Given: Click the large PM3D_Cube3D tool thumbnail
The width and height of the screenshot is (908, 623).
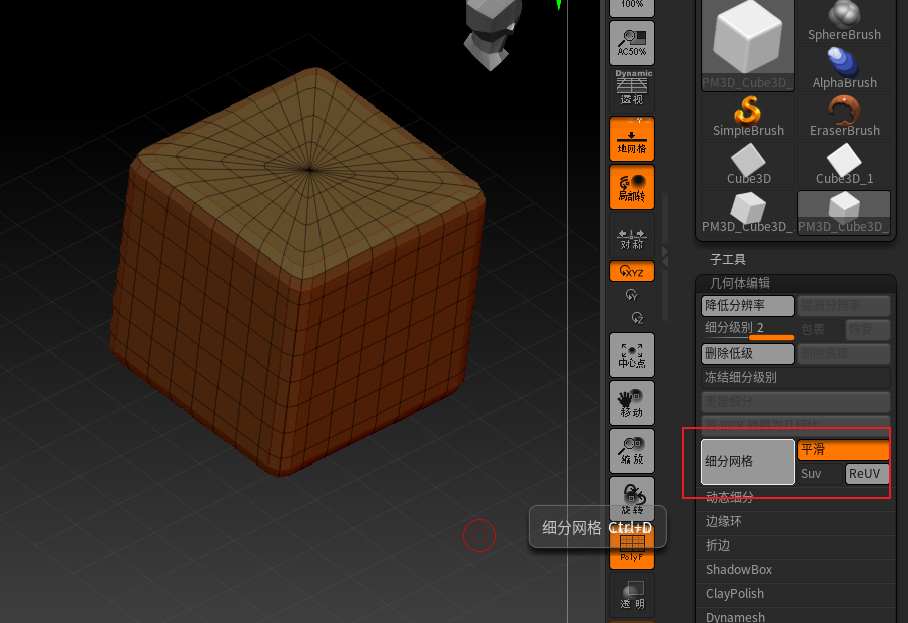Looking at the screenshot, I should click(748, 45).
